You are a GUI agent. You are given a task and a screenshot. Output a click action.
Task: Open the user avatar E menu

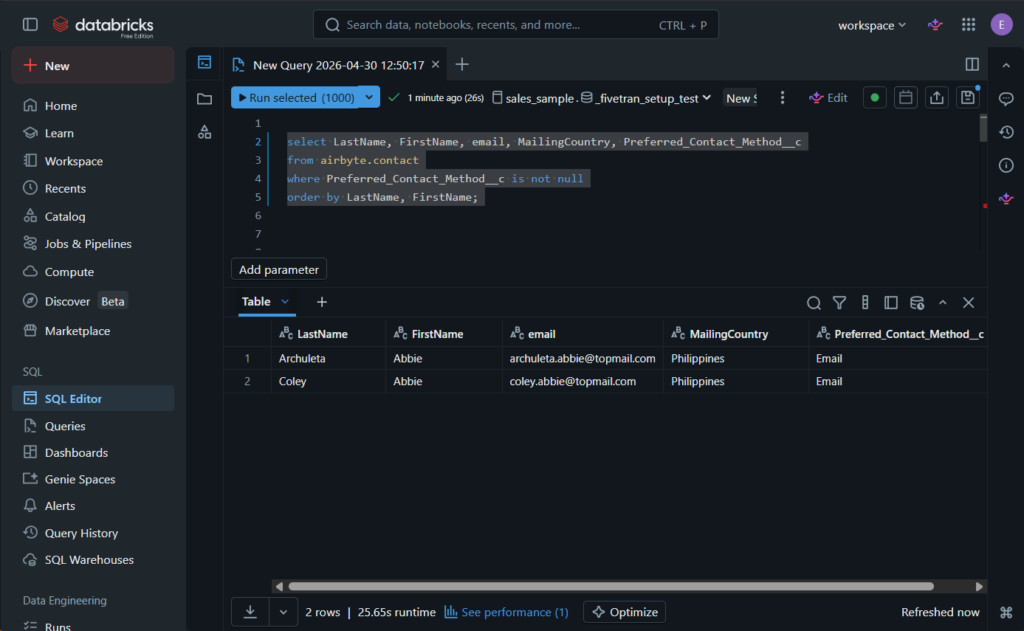pos(1001,25)
